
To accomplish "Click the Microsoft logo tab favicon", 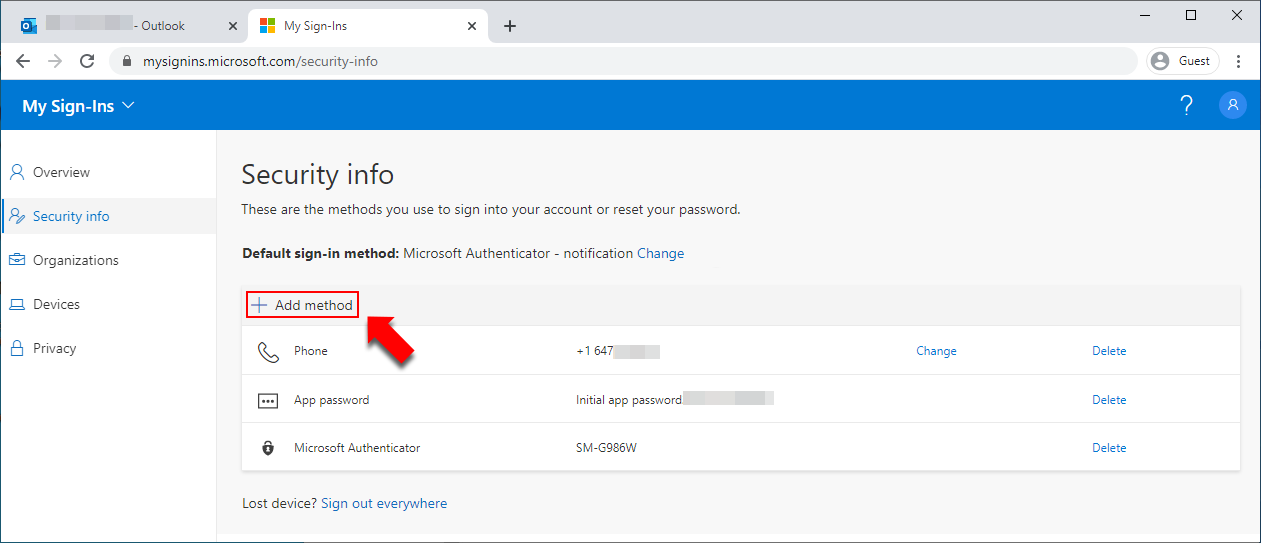I will point(267,26).
